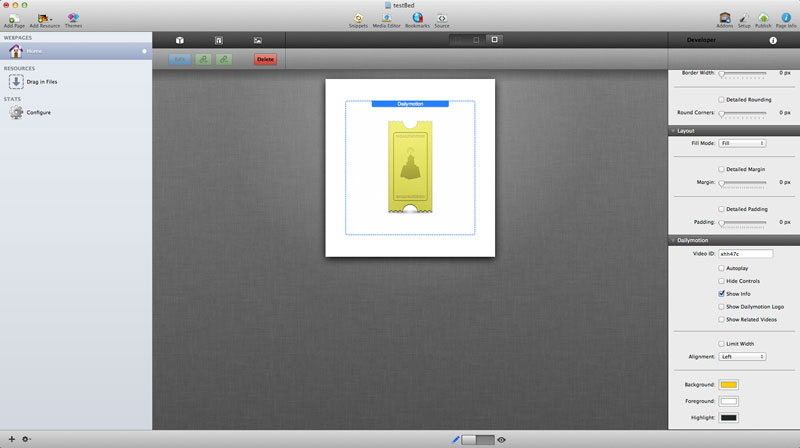Click the Bookmarks globe icon

tap(417, 17)
